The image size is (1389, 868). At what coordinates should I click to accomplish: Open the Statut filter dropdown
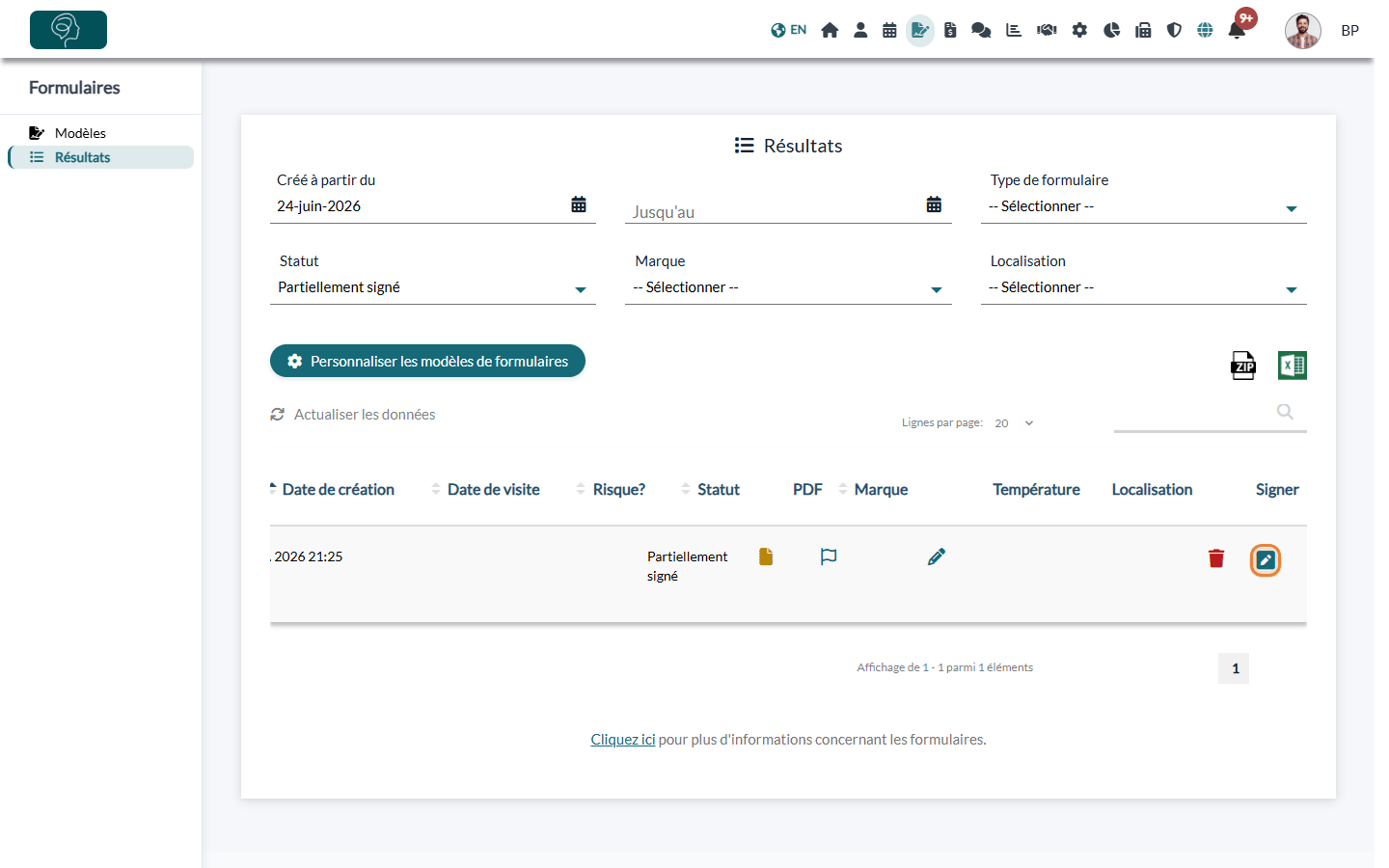(x=433, y=287)
